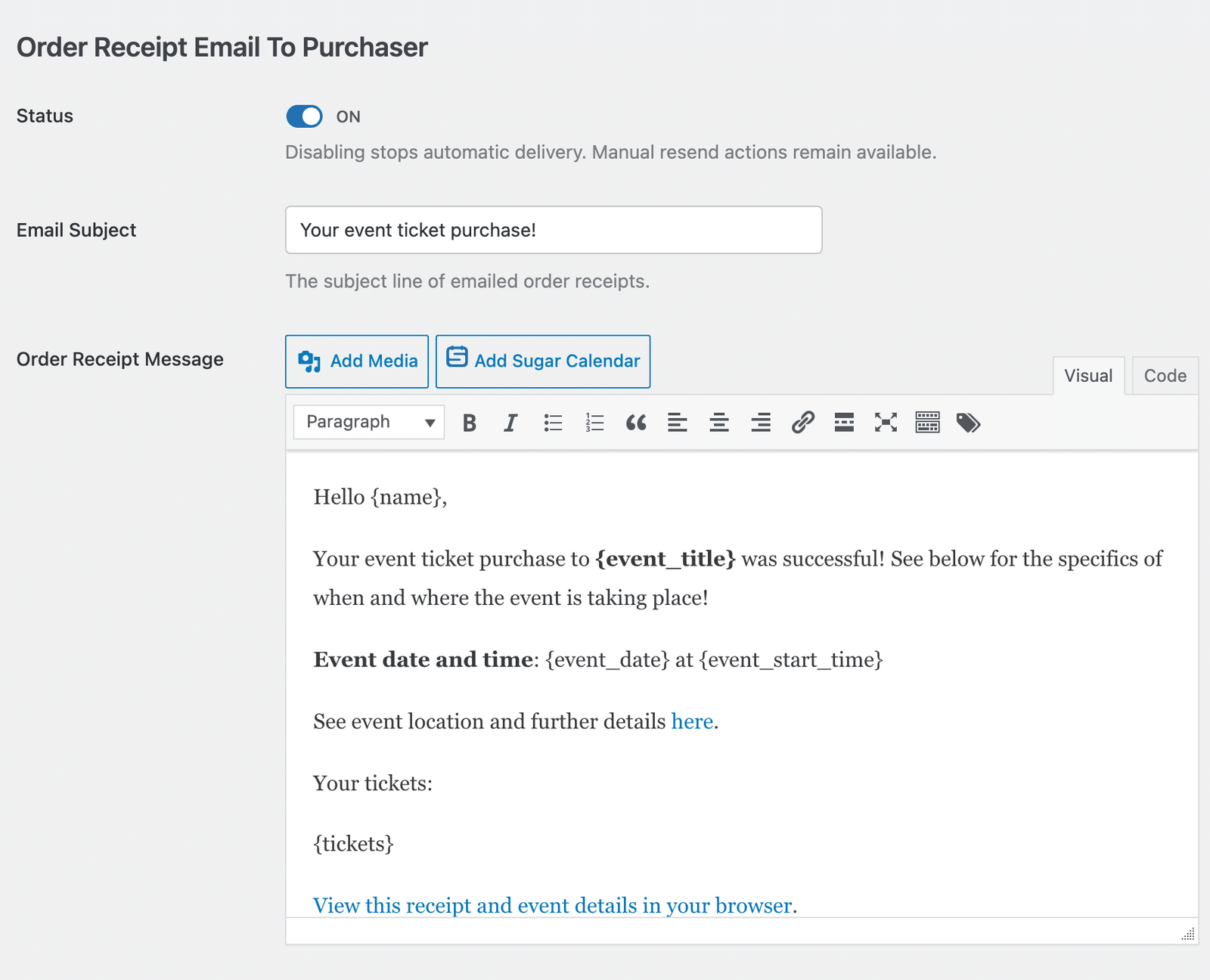Toggle the Status ON switch

click(304, 116)
